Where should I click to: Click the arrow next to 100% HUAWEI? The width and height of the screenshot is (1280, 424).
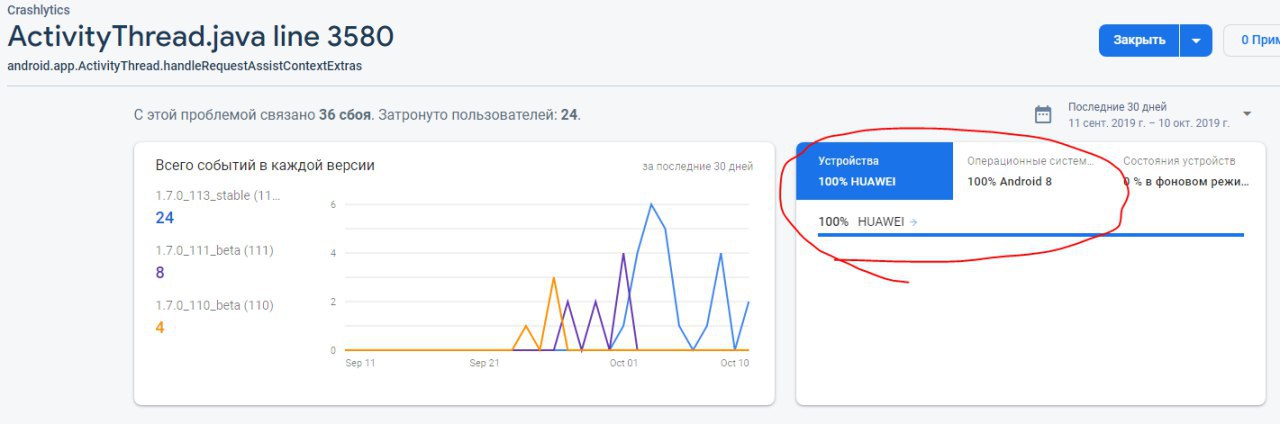[x=914, y=222]
